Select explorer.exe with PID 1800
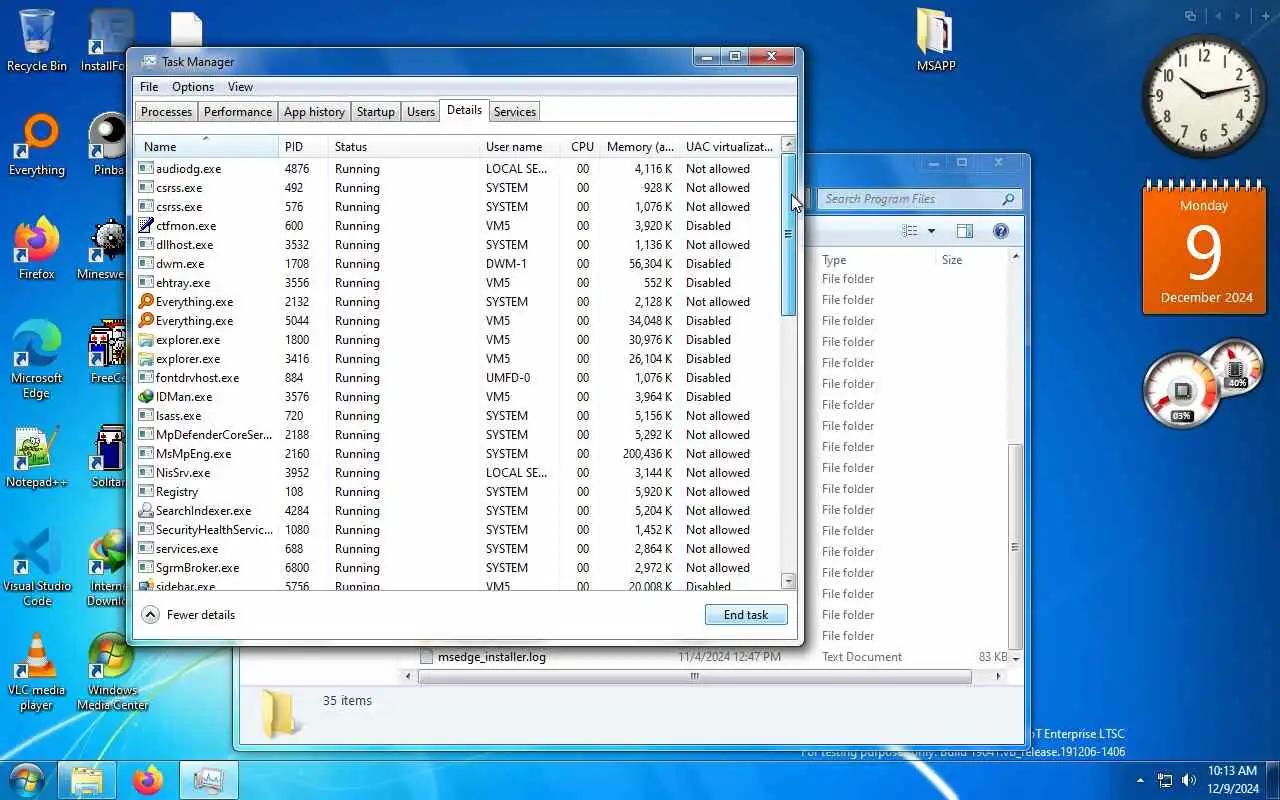Image resolution: width=1280 pixels, height=800 pixels. 458,340
